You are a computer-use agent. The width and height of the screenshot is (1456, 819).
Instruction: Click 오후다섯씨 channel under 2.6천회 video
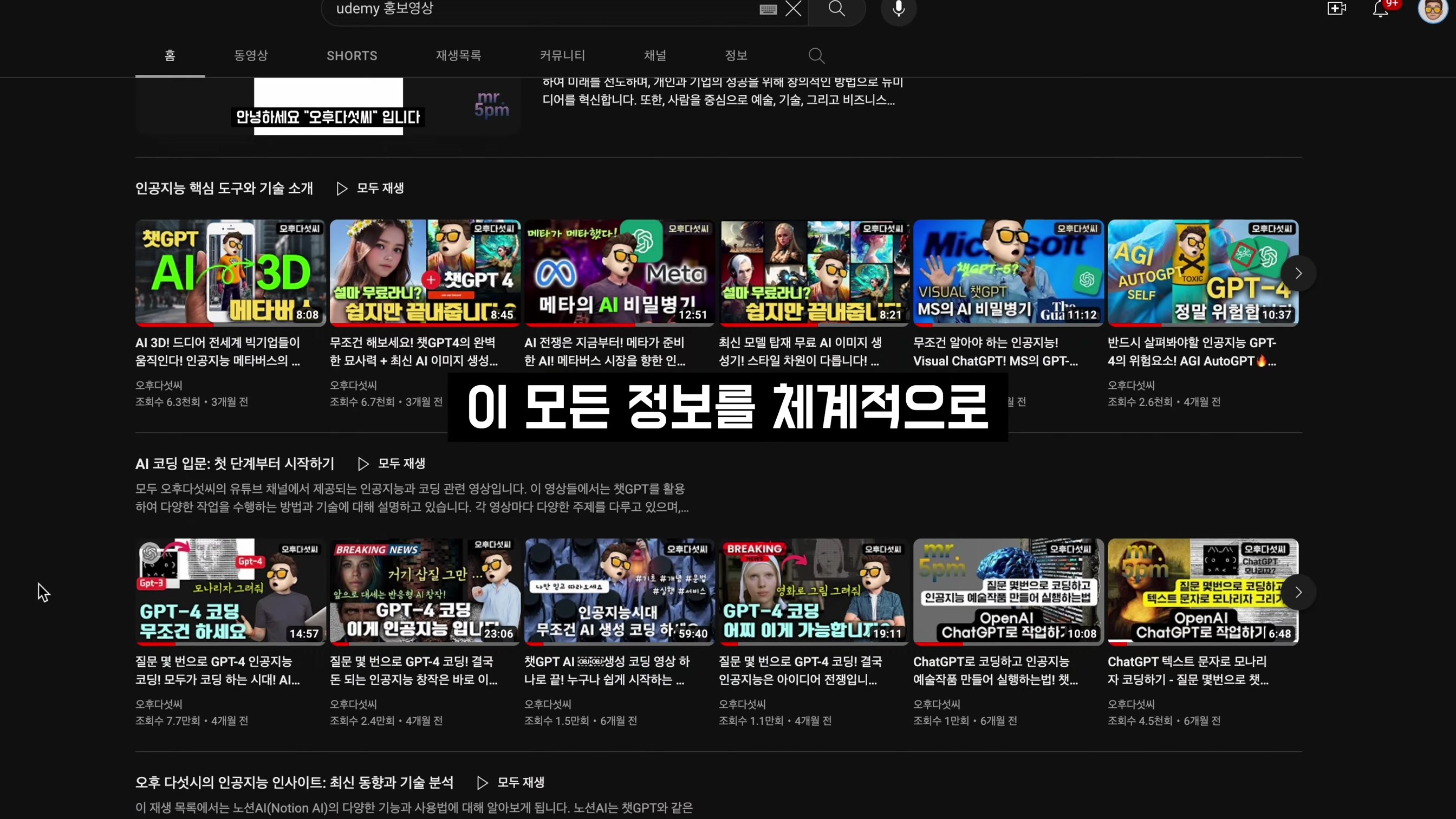(1131, 386)
